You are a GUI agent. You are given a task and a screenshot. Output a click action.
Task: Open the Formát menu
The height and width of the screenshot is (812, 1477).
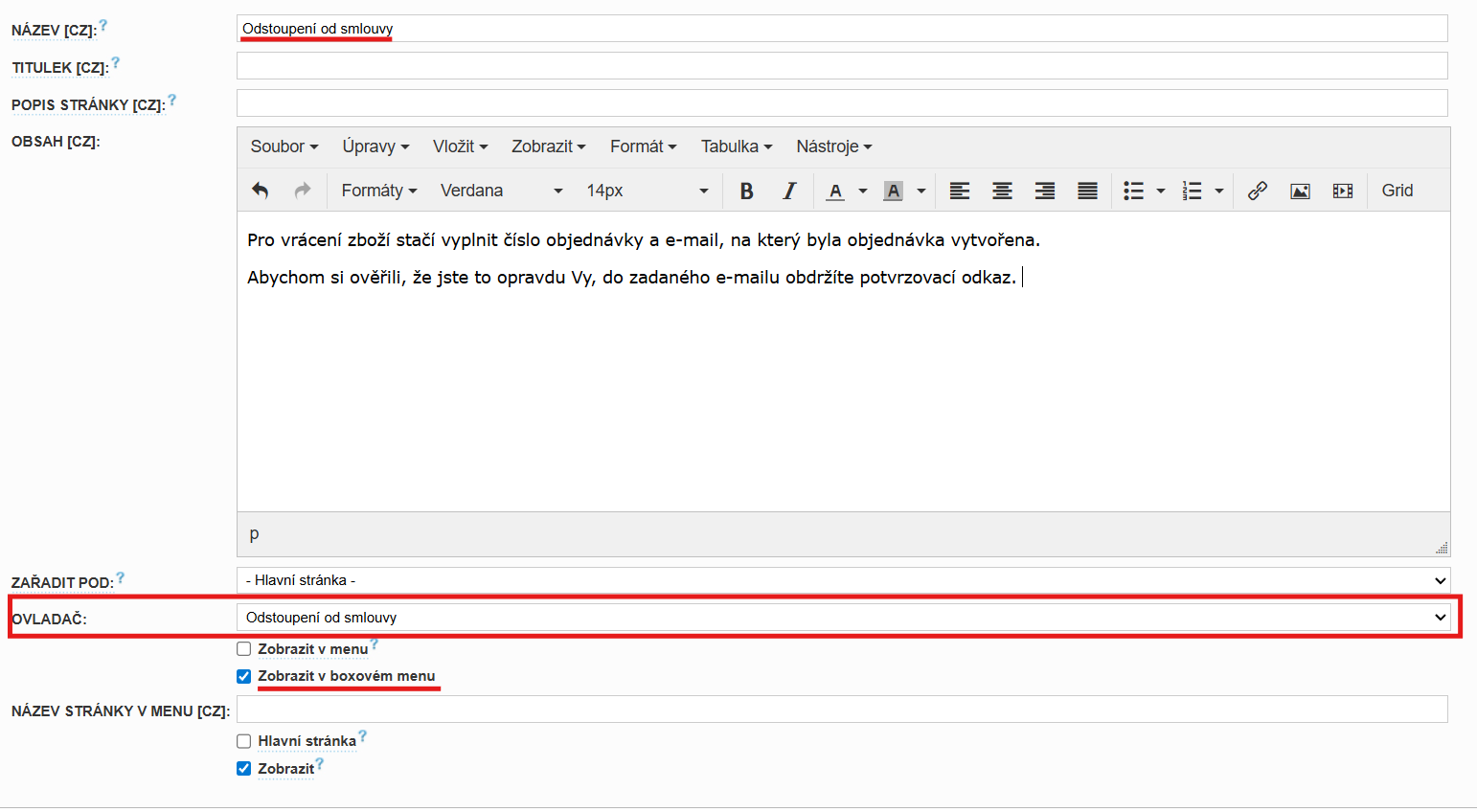pos(644,147)
